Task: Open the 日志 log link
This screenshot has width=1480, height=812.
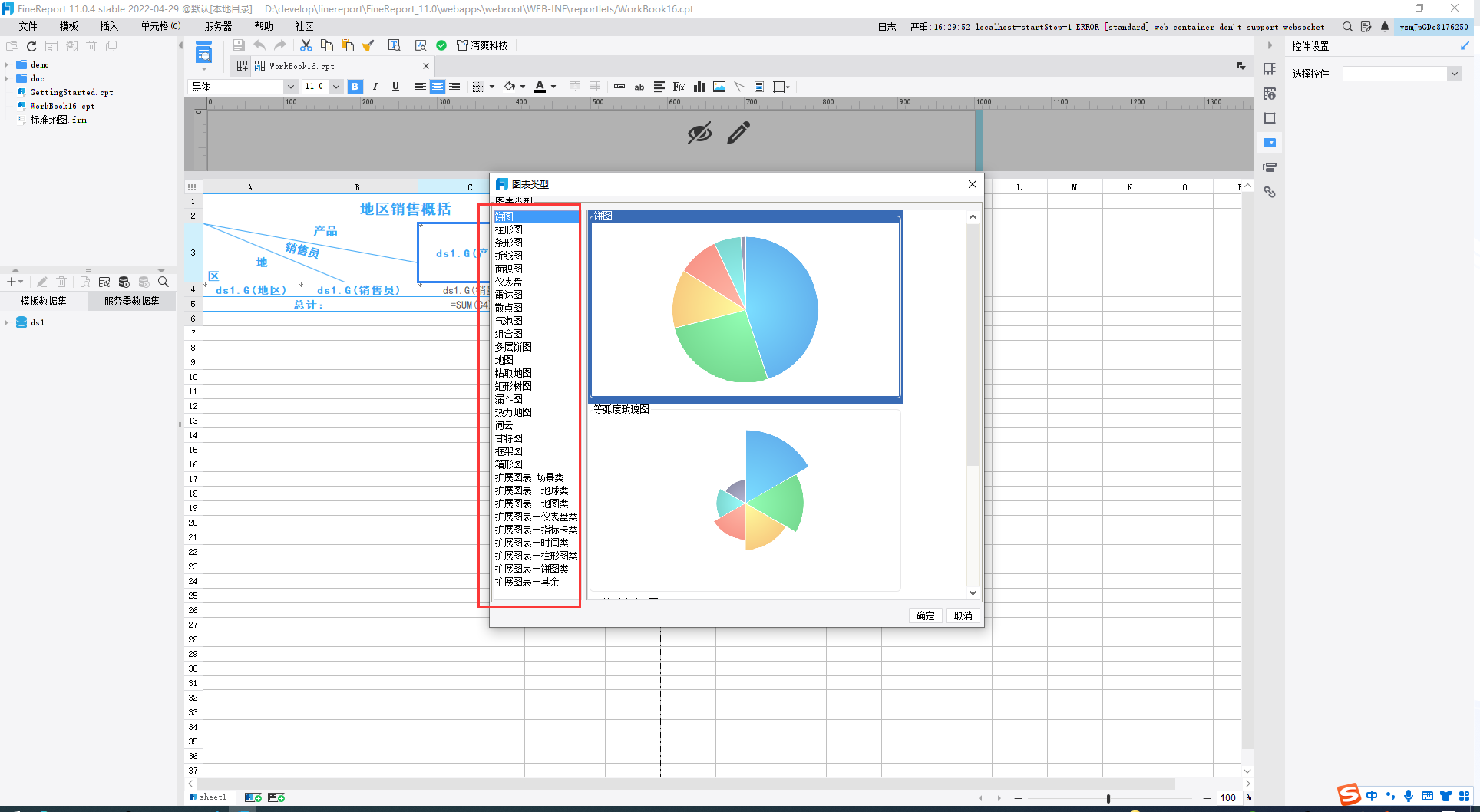Action: click(887, 27)
